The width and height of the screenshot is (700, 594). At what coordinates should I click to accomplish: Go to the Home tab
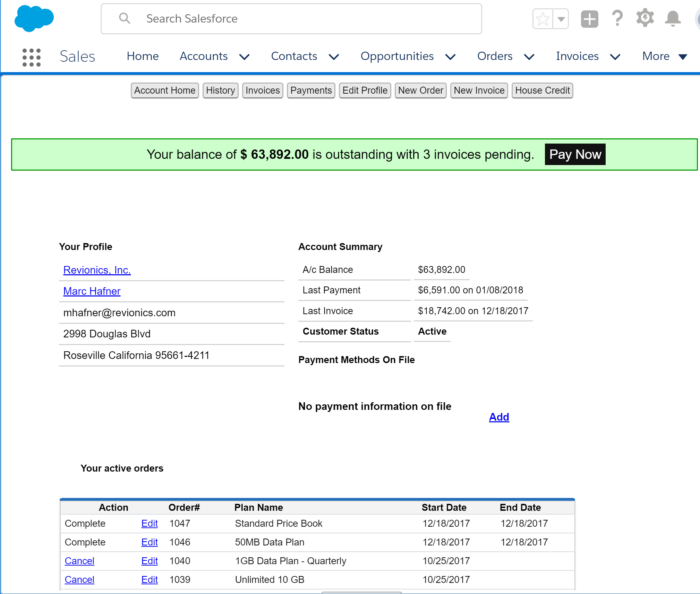[143, 56]
